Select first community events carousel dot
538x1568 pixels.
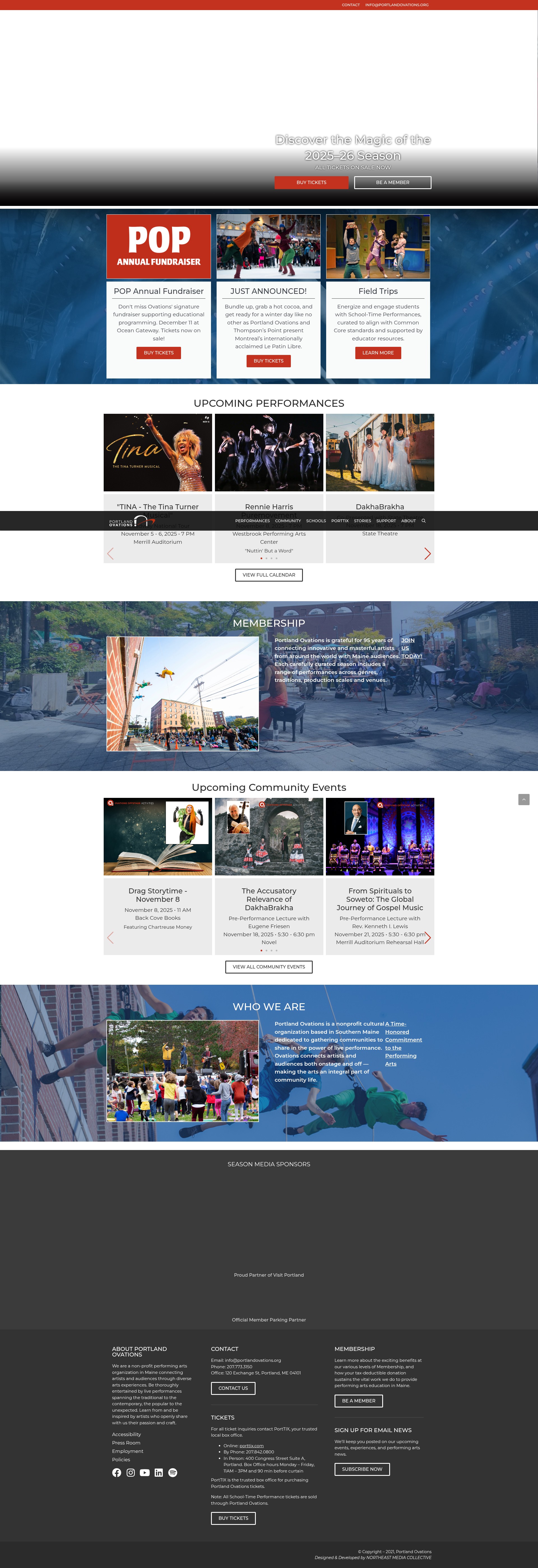[261, 950]
